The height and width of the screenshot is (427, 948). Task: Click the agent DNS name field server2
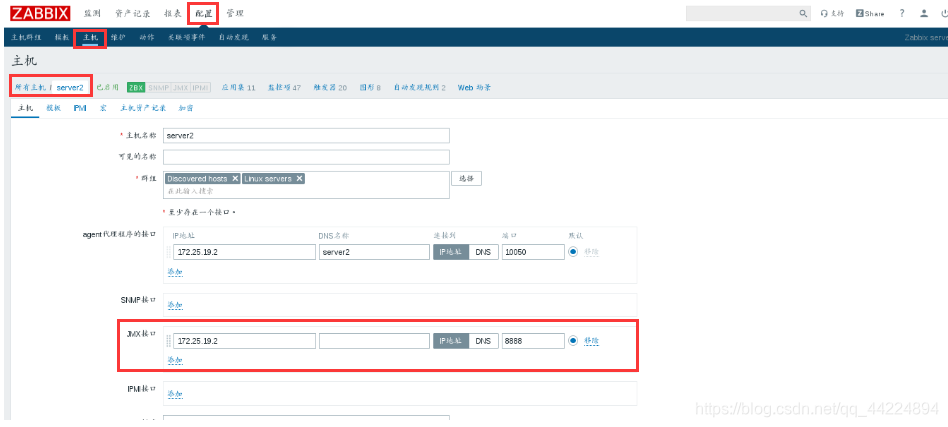[x=374, y=252]
